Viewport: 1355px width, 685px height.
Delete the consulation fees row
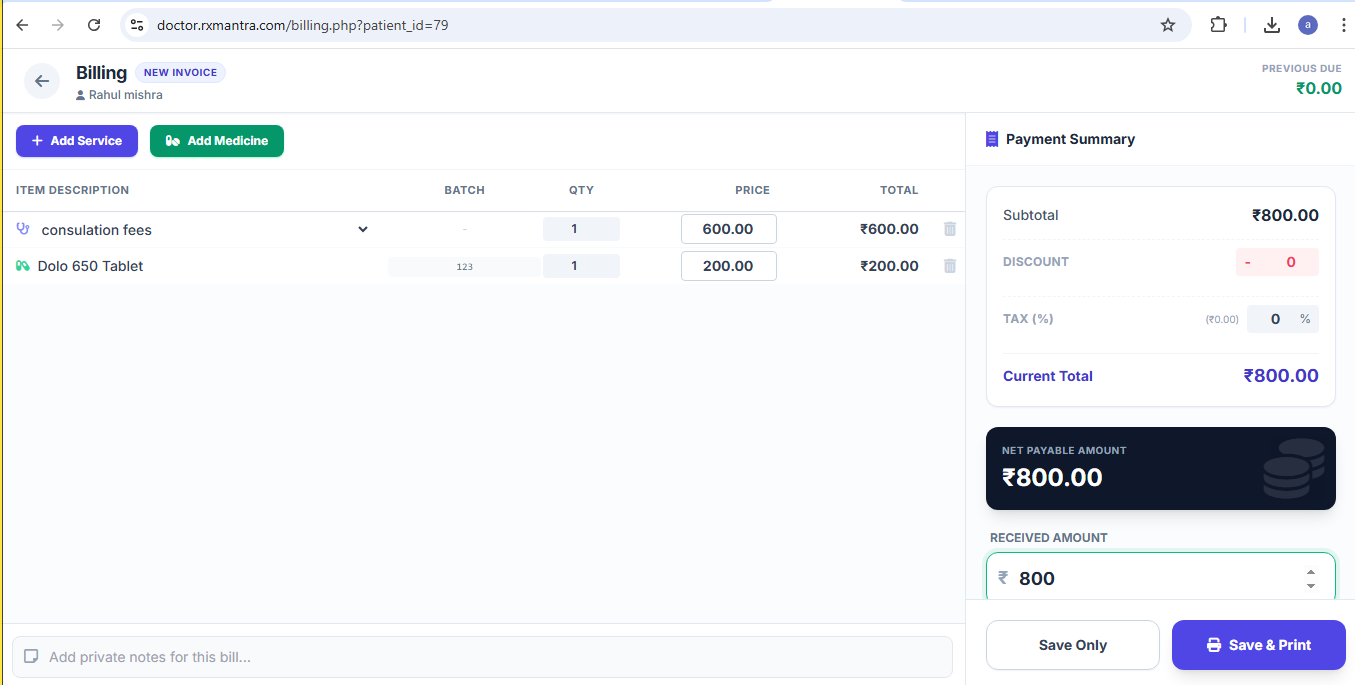coord(949,229)
